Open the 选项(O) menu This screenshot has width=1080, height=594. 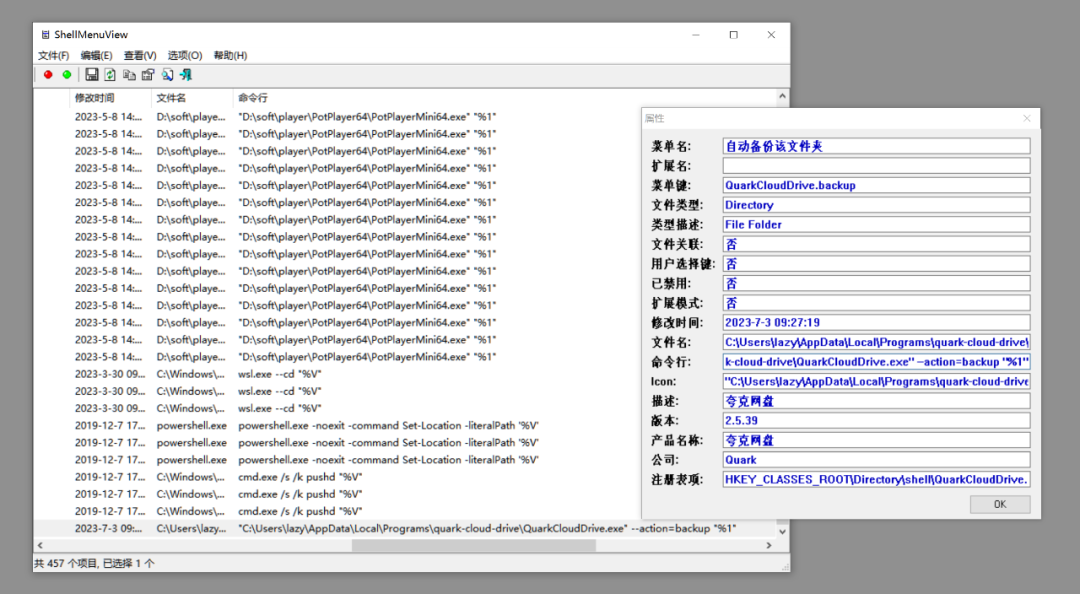coord(185,55)
